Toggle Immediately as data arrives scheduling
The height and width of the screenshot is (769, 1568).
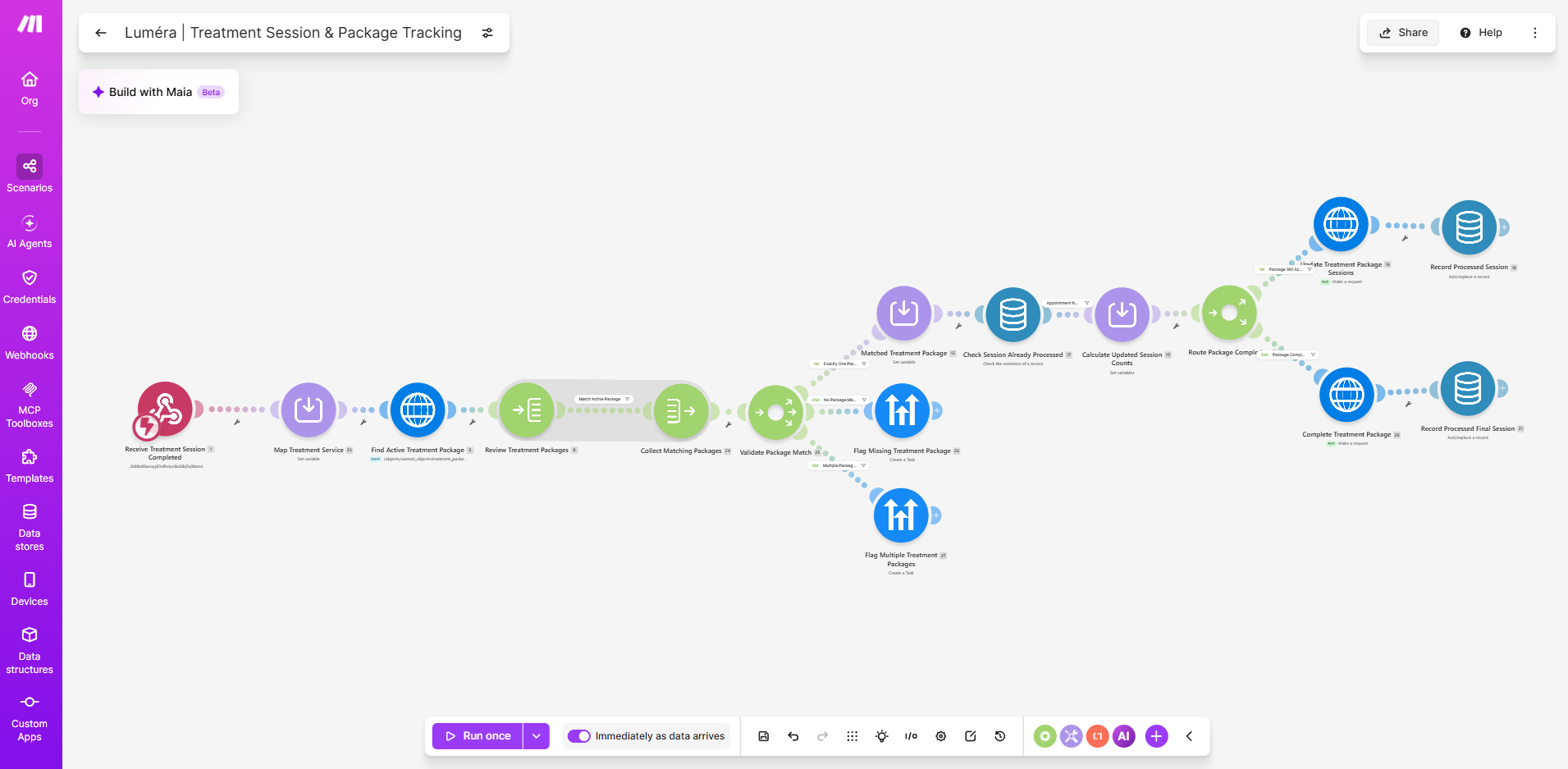[579, 736]
